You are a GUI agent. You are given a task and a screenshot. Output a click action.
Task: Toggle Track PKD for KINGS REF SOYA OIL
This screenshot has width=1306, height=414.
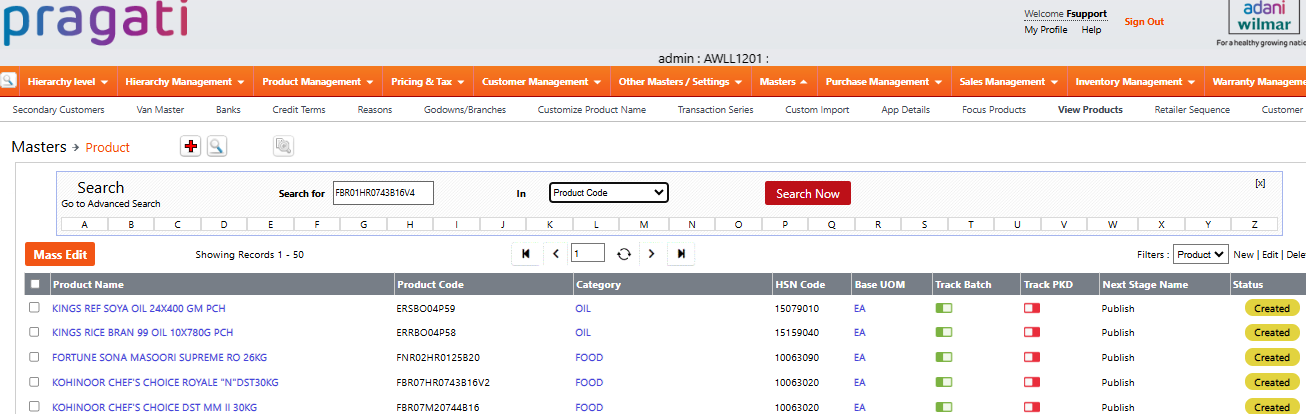coord(1032,308)
